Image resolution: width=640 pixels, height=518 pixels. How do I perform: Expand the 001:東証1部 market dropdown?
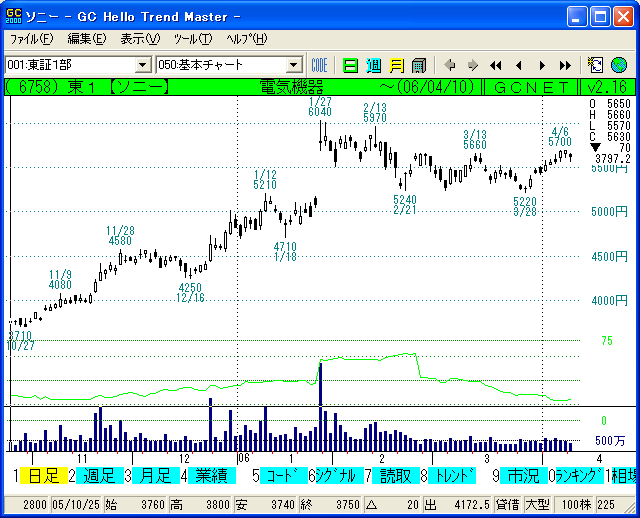coord(143,65)
